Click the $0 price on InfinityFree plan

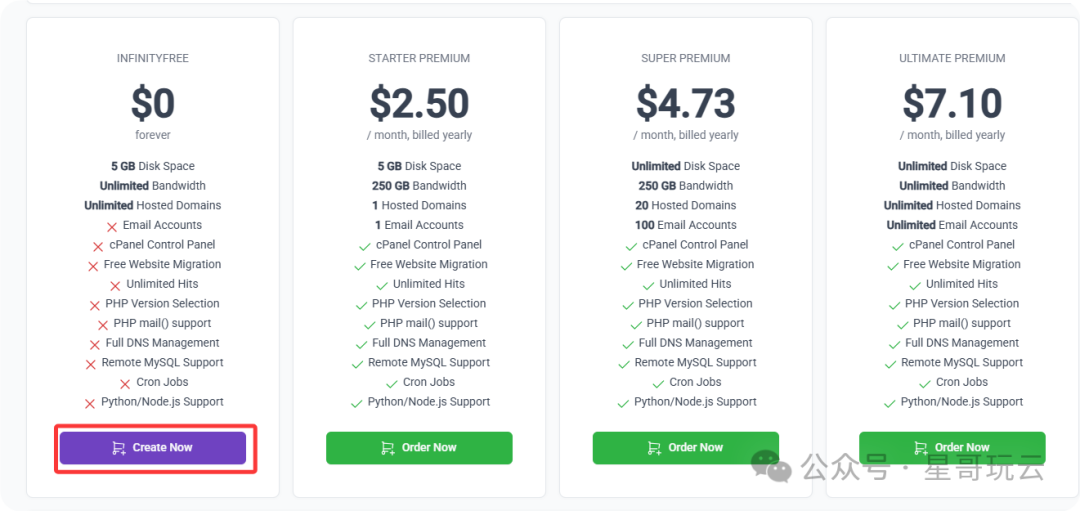click(153, 103)
